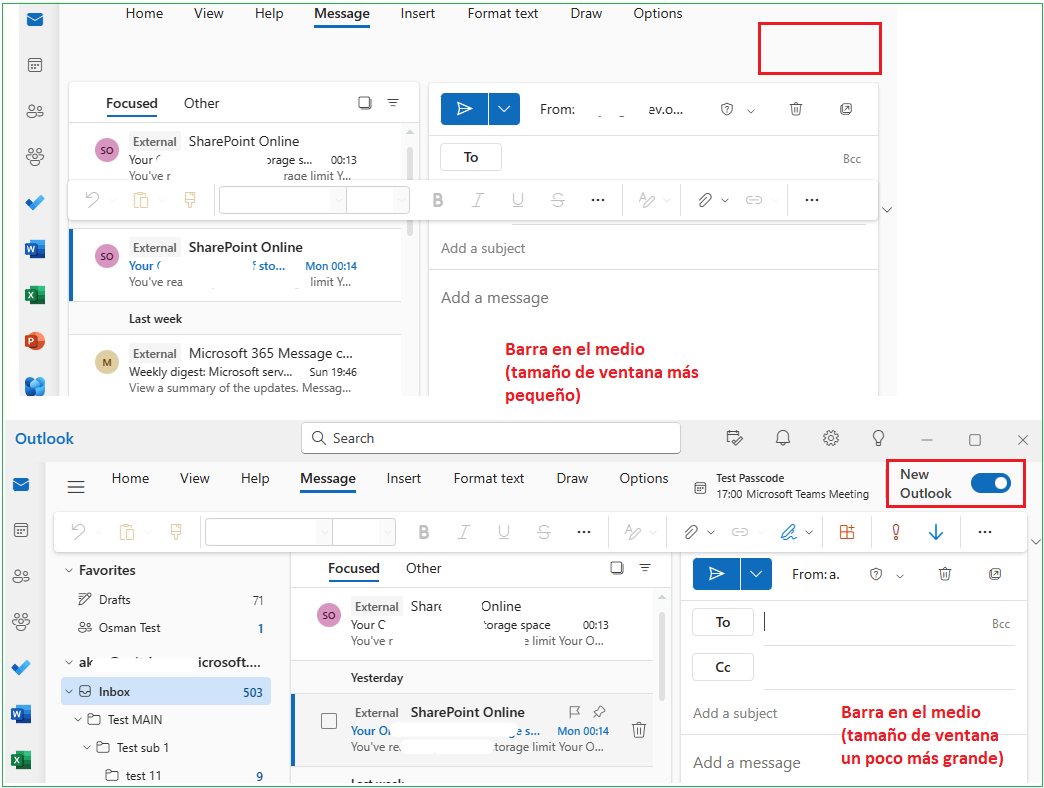
Task: Open Draw tab in bottom screenshot
Action: pyautogui.click(x=572, y=479)
